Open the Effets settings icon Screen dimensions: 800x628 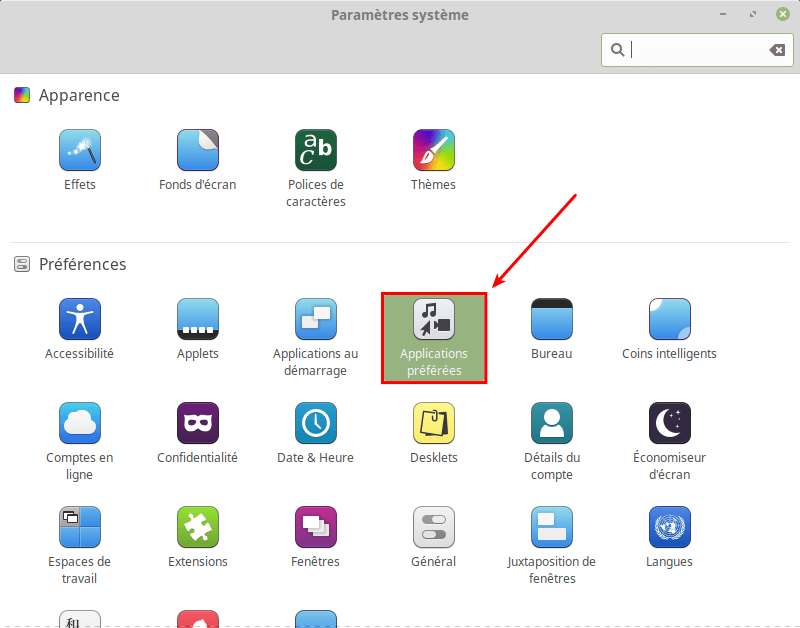pyautogui.click(x=80, y=150)
